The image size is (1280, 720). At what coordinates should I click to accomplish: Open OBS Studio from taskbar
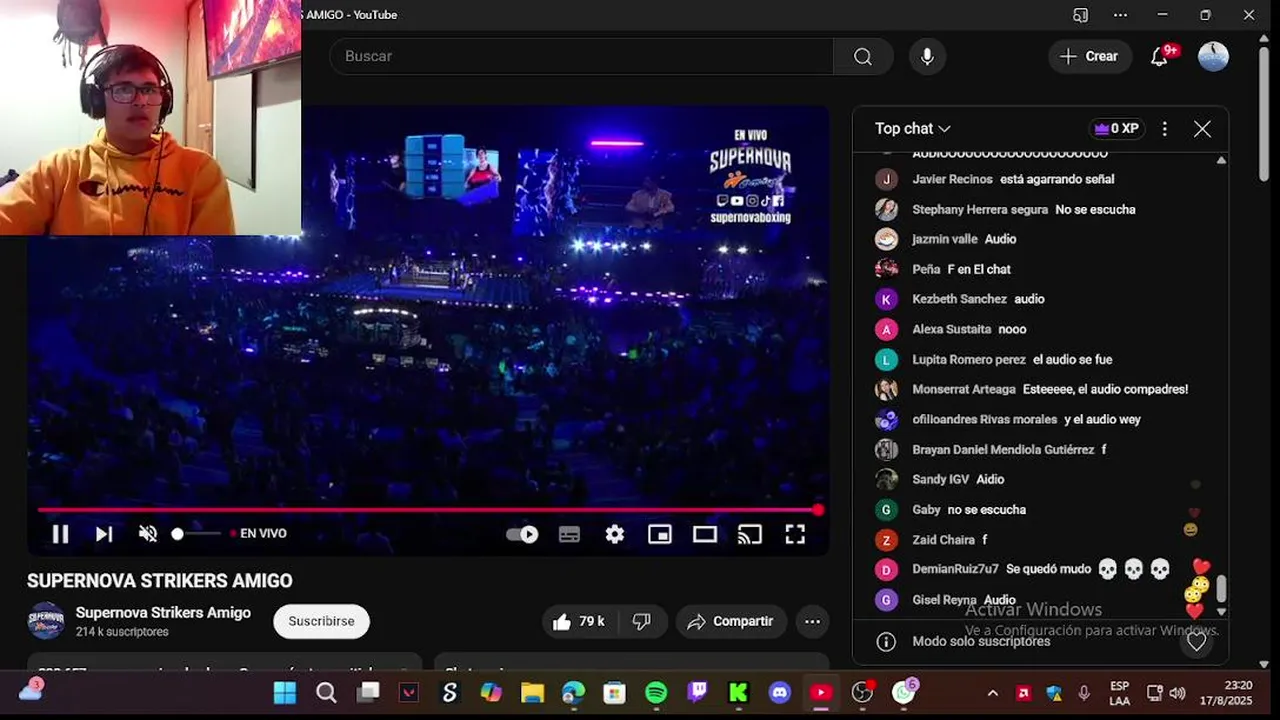862,693
